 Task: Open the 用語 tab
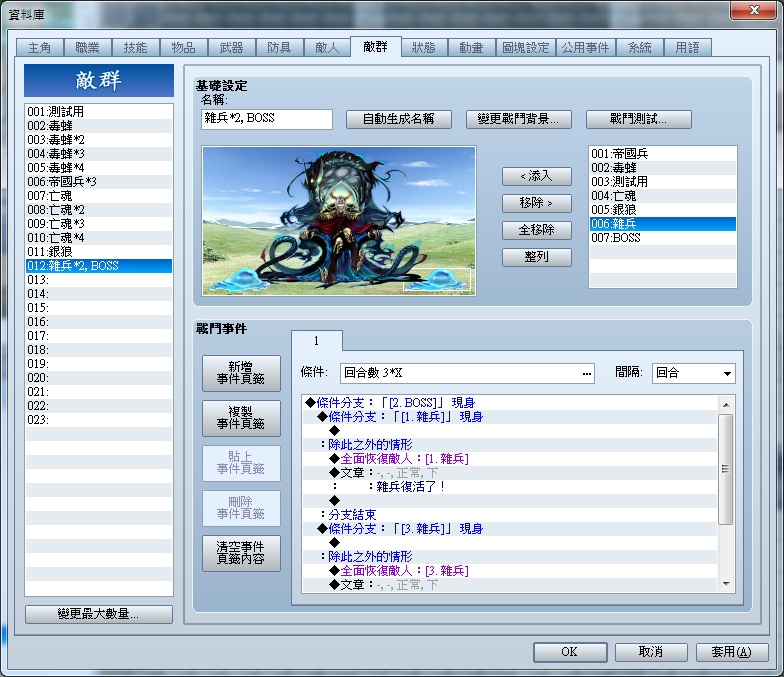(688, 48)
